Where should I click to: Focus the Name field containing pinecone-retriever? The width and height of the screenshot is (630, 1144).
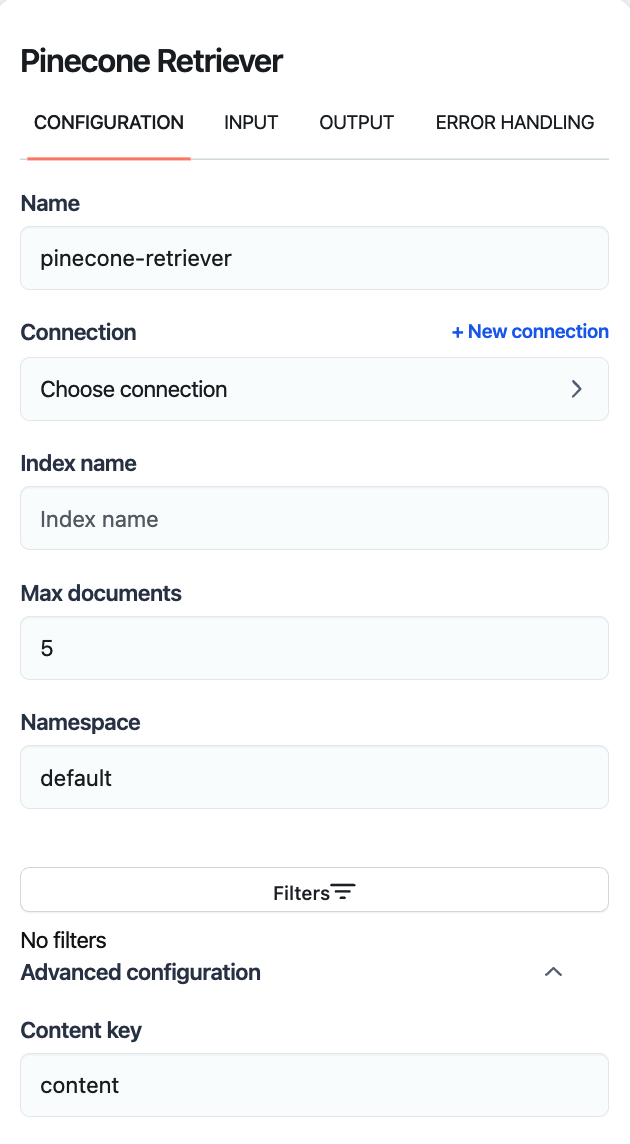click(314, 258)
